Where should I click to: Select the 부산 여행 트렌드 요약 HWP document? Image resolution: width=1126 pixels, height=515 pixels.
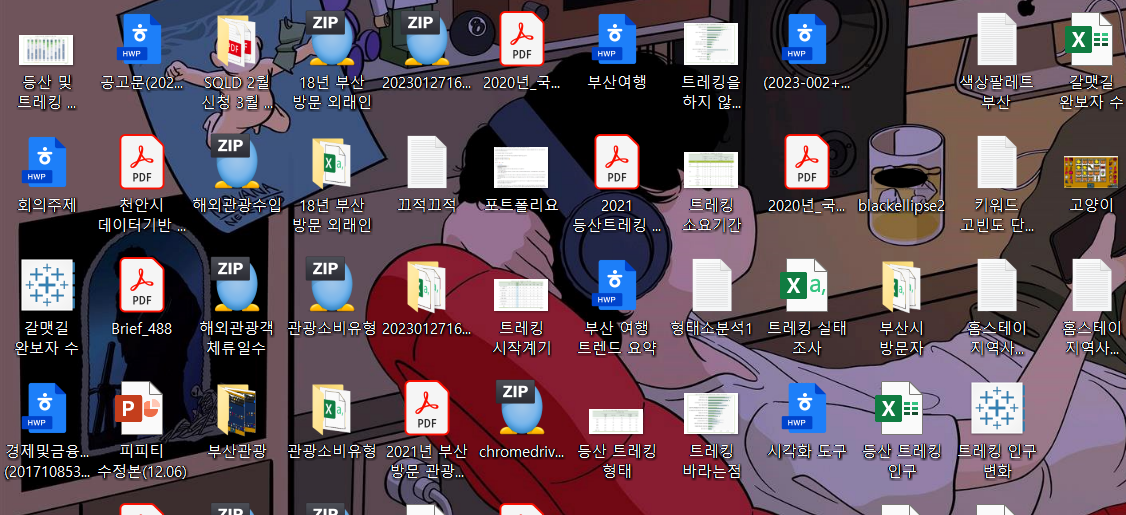(x=617, y=285)
